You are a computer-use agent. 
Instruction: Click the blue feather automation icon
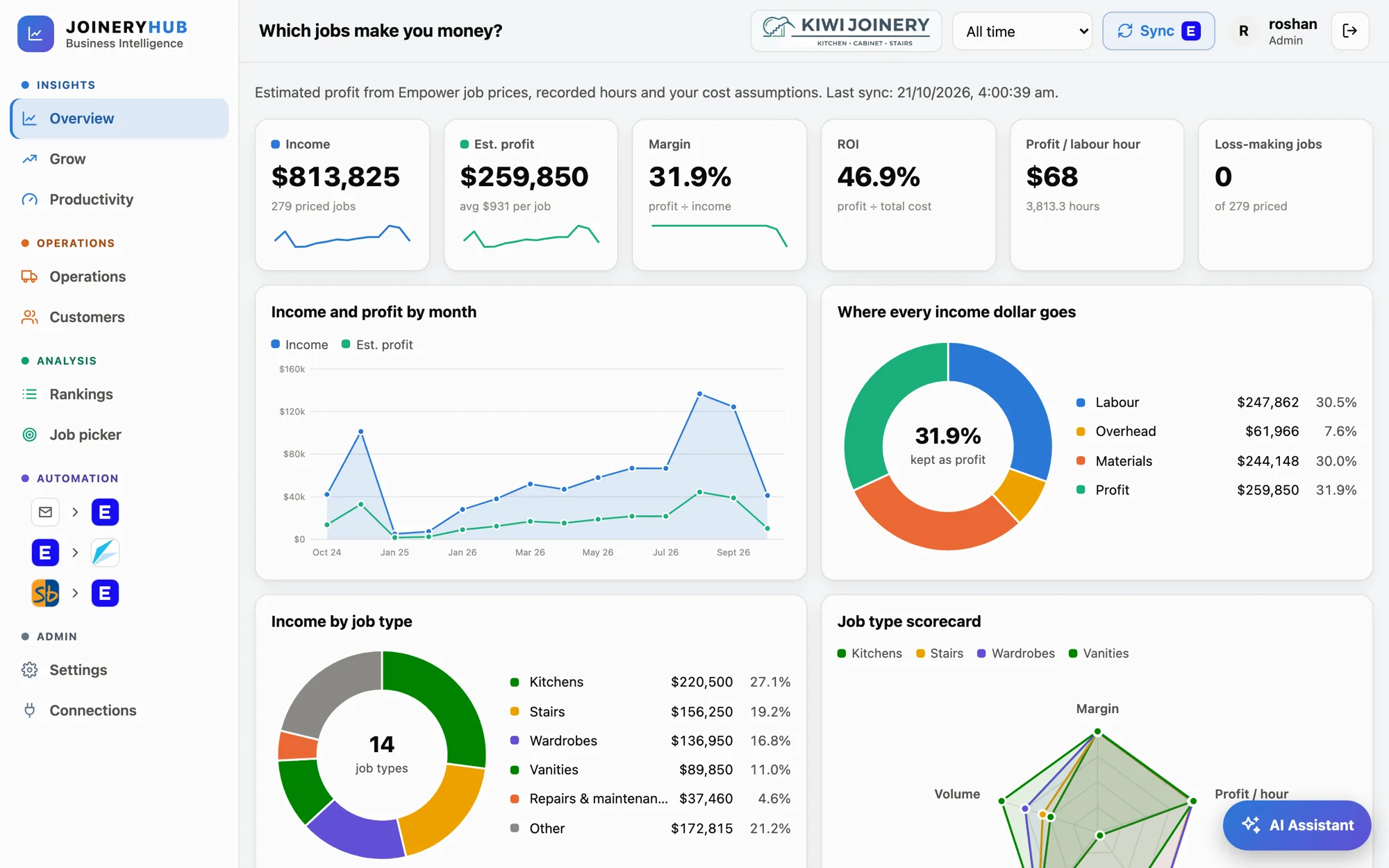coord(105,553)
